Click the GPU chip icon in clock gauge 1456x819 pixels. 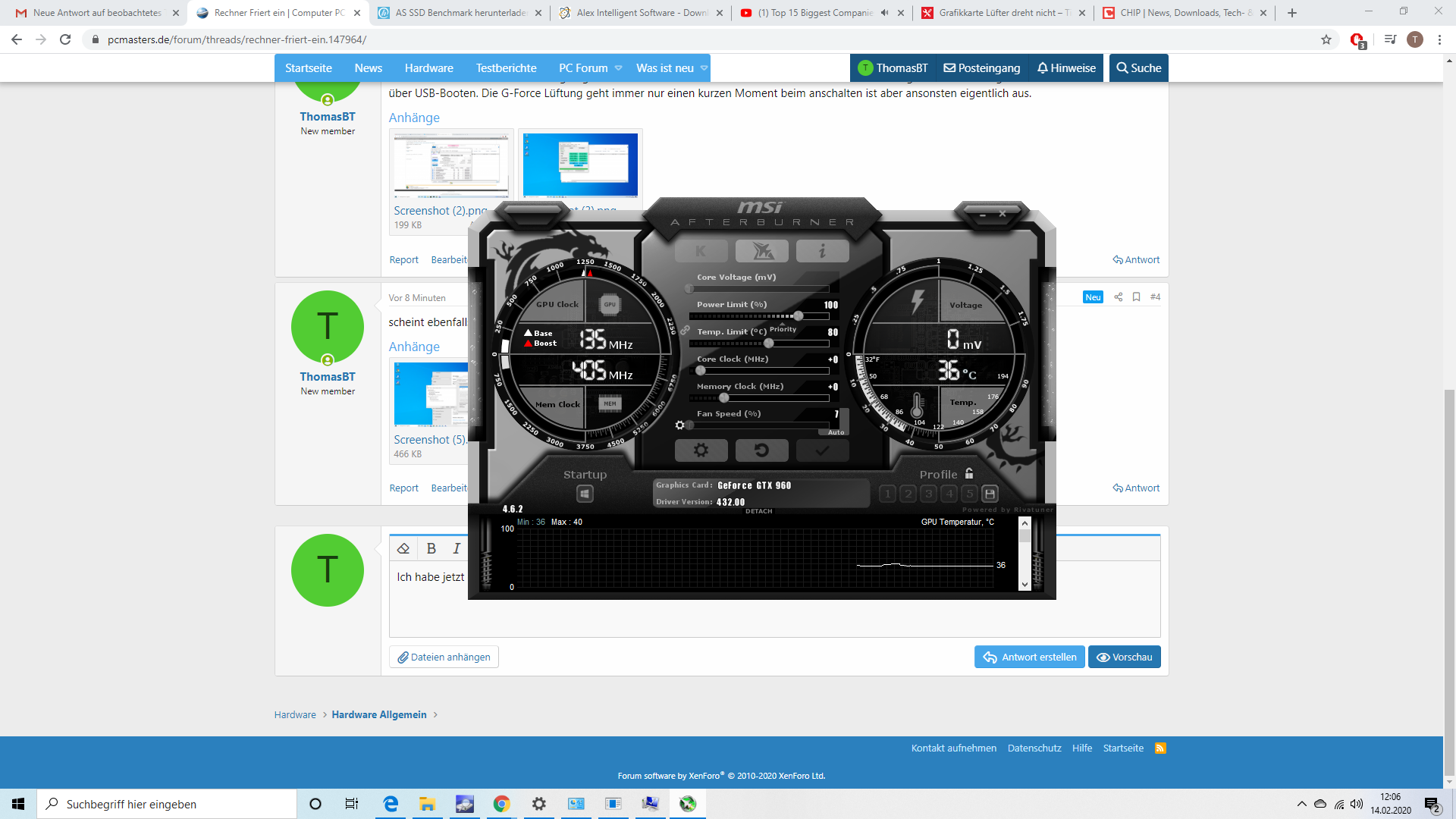coord(610,304)
